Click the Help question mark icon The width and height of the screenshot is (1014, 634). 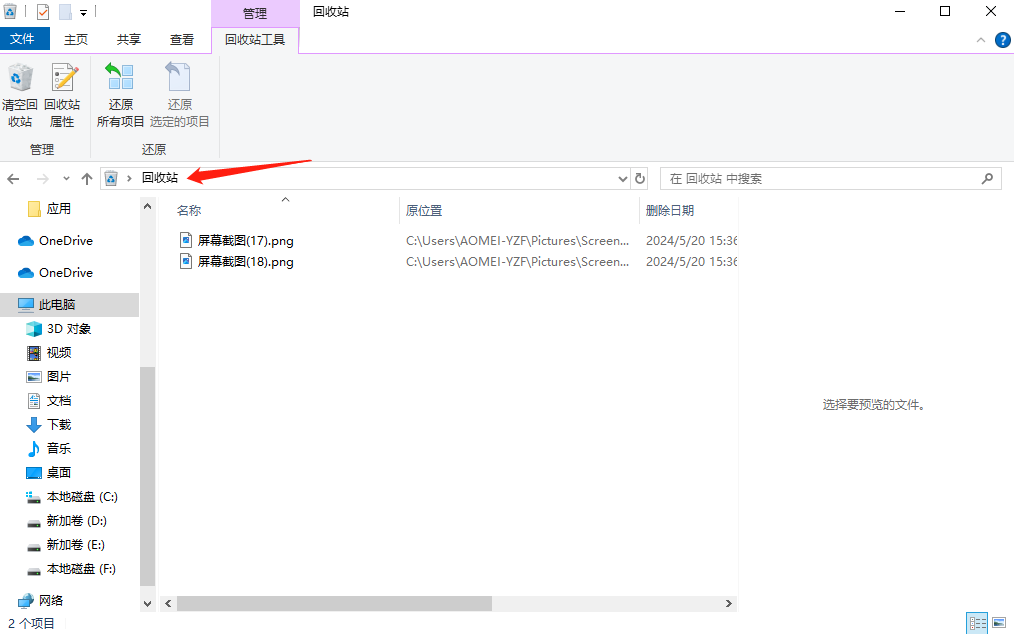click(x=1002, y=40)
